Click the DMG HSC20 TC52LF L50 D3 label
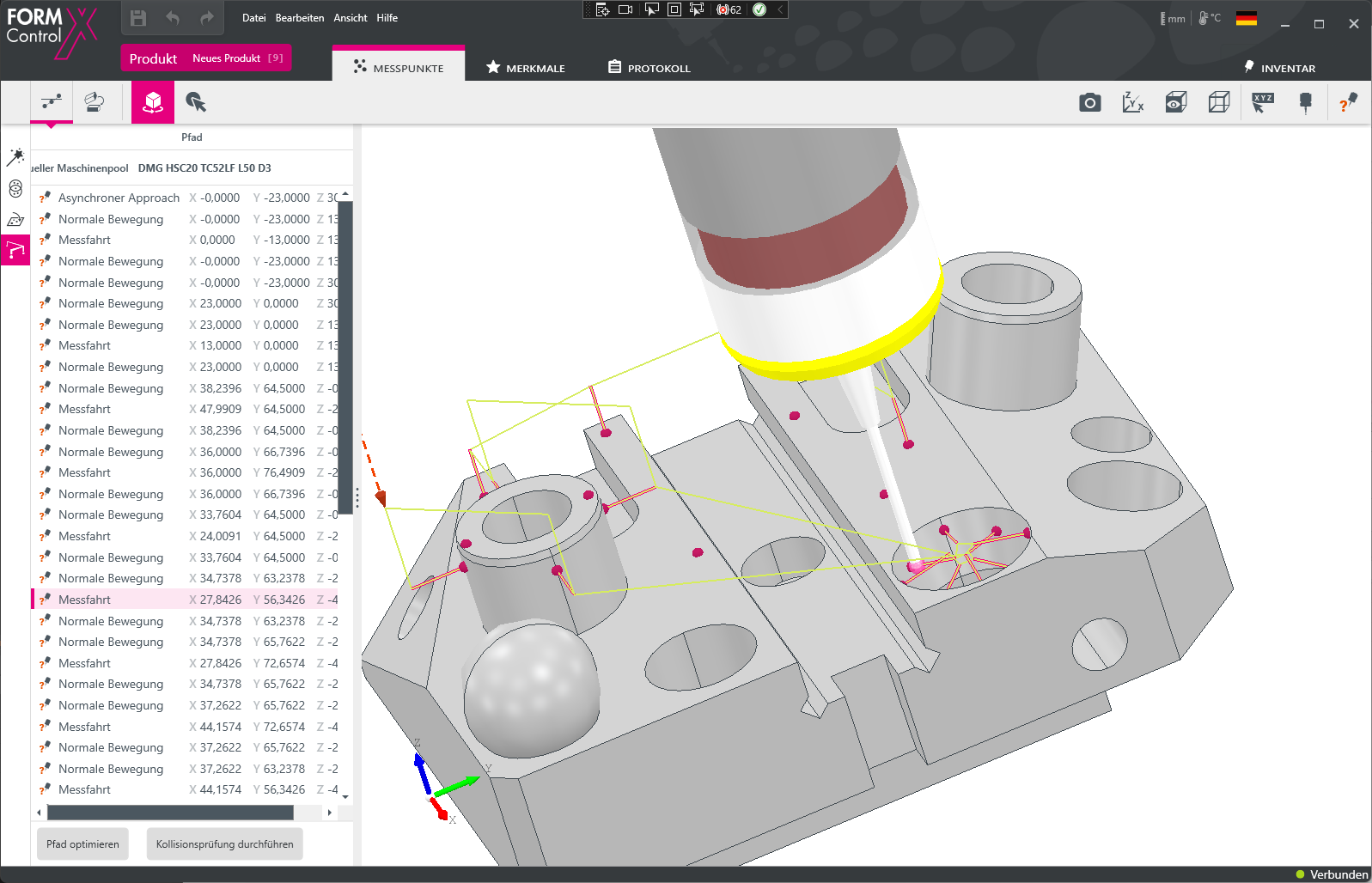The width and height of the screenshot is (1372, 883). (204, 168)
